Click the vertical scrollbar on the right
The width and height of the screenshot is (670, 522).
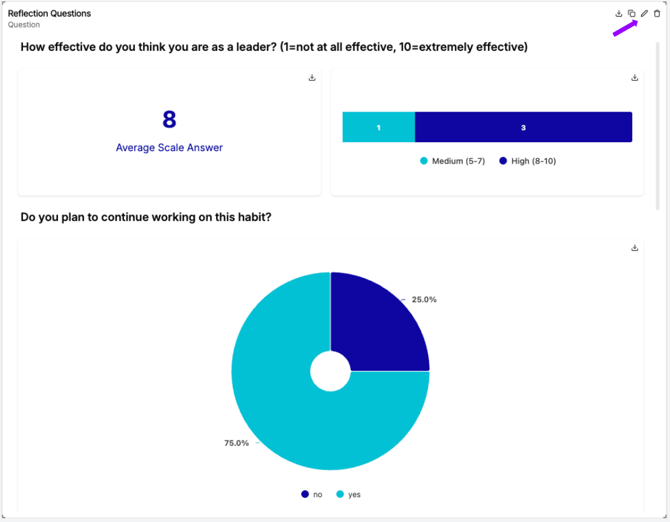(658, 126)
